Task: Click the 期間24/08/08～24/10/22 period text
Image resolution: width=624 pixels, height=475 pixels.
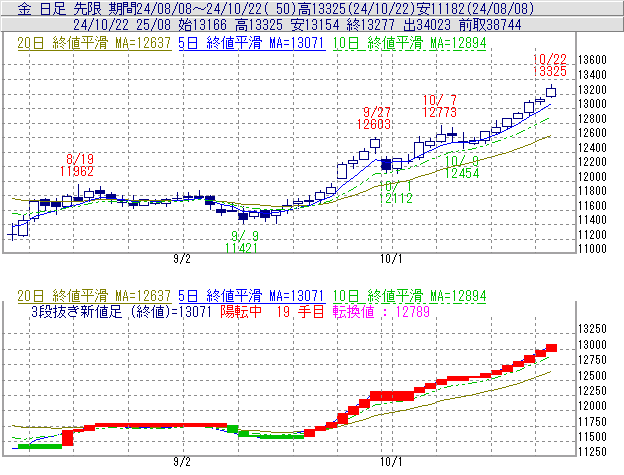Action: 190,8
